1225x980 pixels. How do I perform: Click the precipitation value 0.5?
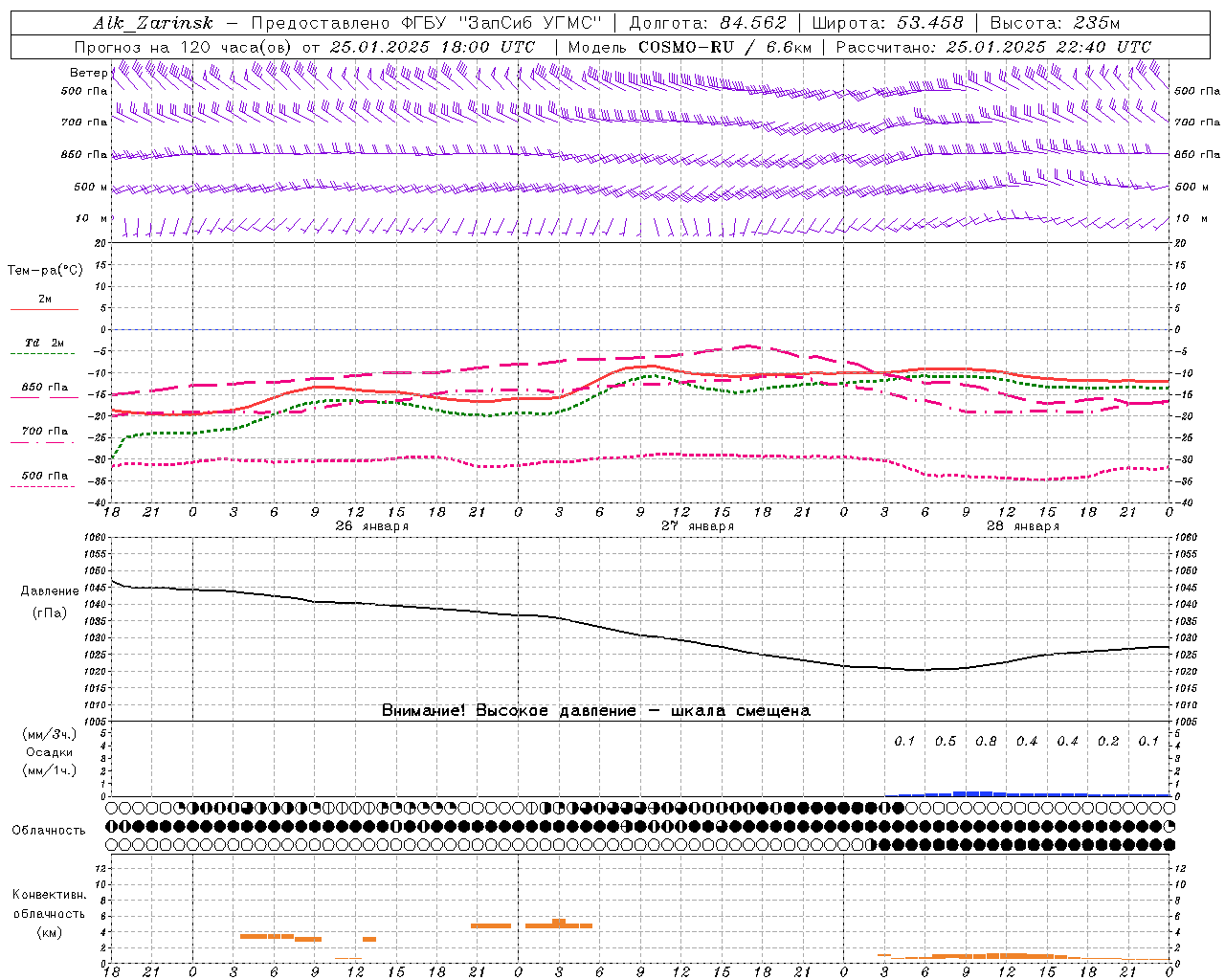[x=946, y=742]
